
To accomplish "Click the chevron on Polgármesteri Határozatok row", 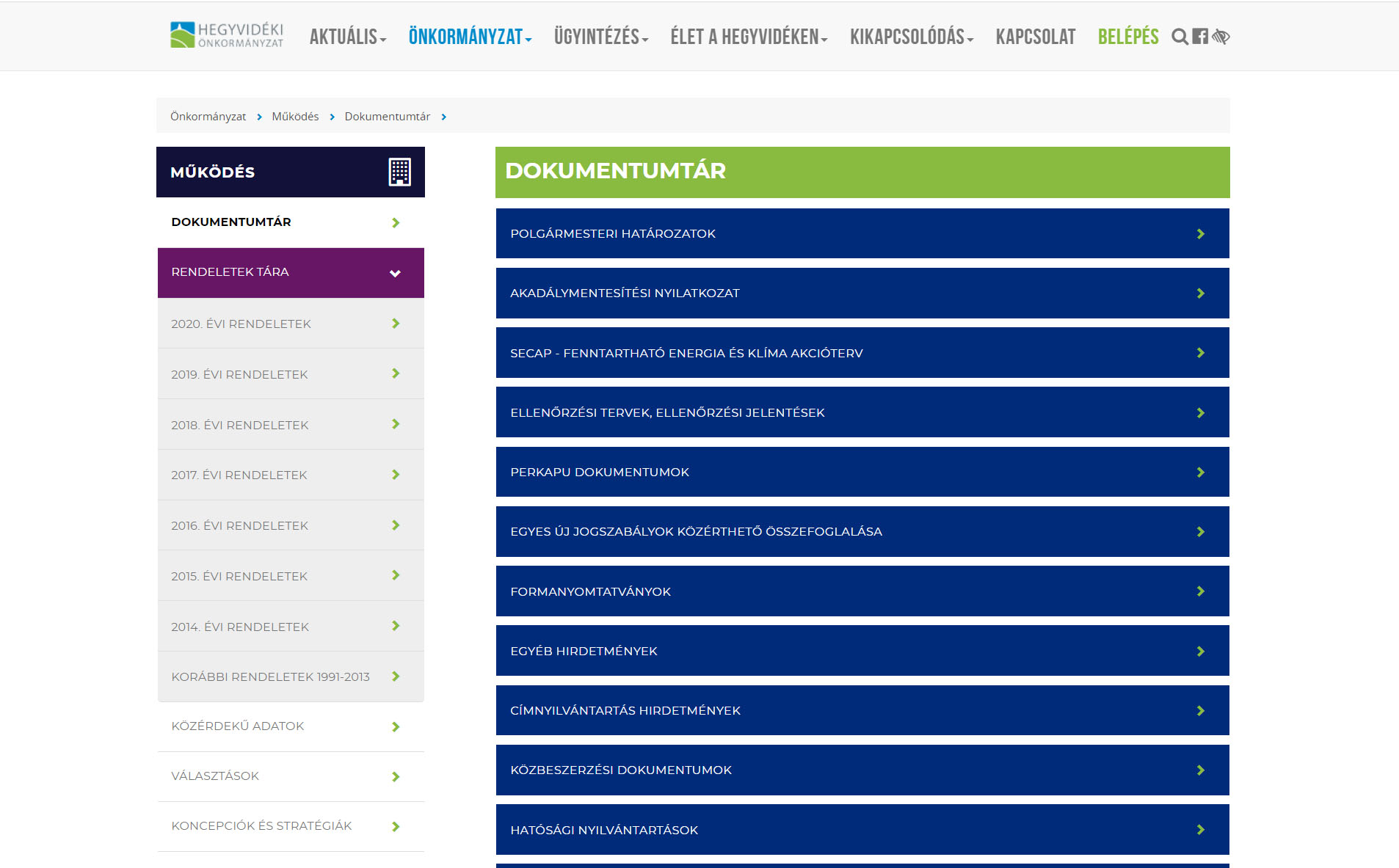I will pyautogui.click(x=1200, y=234).
